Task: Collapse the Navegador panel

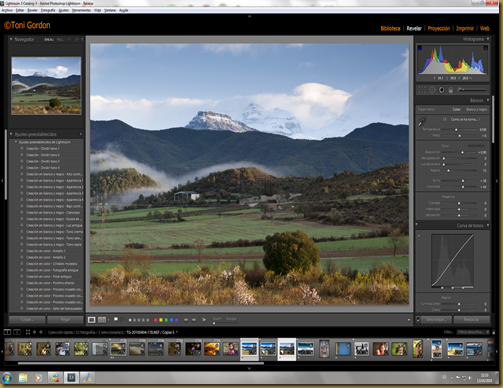Action: [x=11, y=39]
